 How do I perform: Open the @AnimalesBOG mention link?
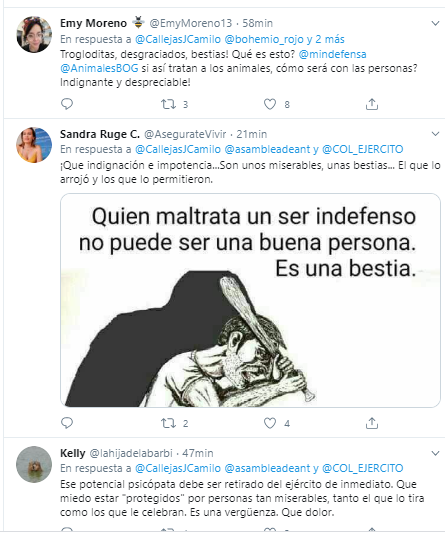click(x=99, y=68)
